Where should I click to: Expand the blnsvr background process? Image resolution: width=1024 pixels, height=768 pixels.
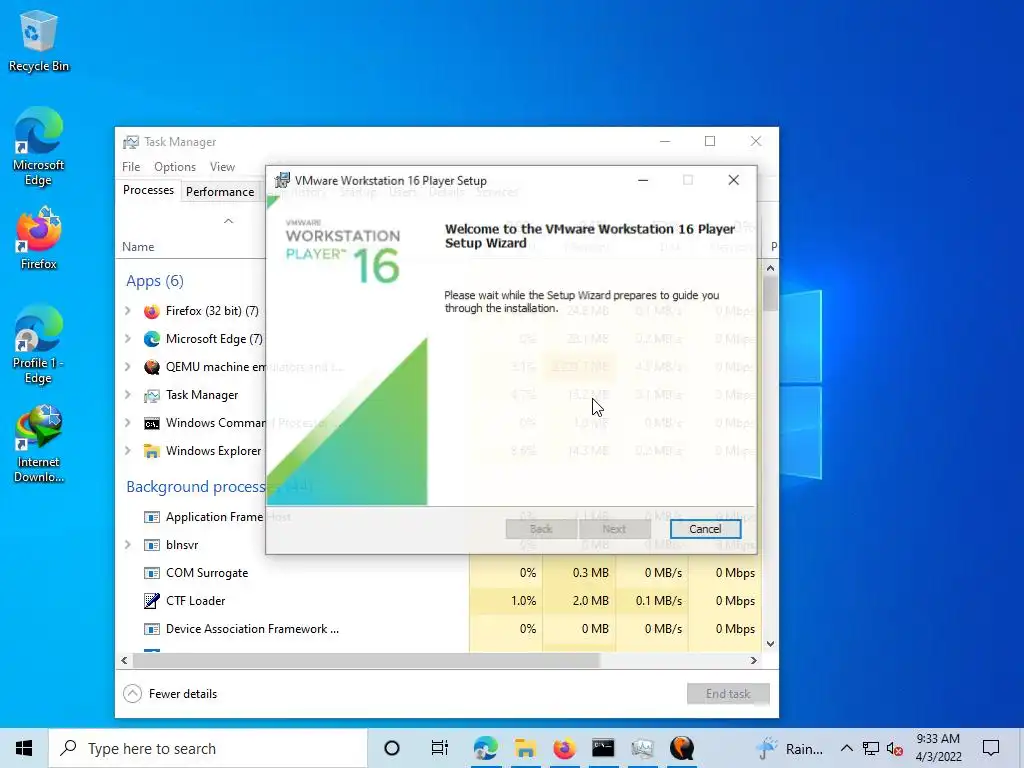128,545
